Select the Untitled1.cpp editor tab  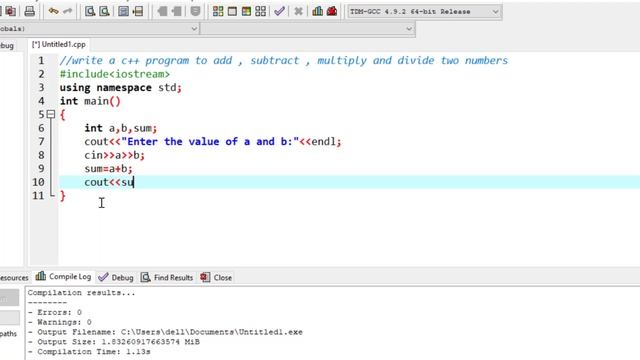[x=59, y=44]
